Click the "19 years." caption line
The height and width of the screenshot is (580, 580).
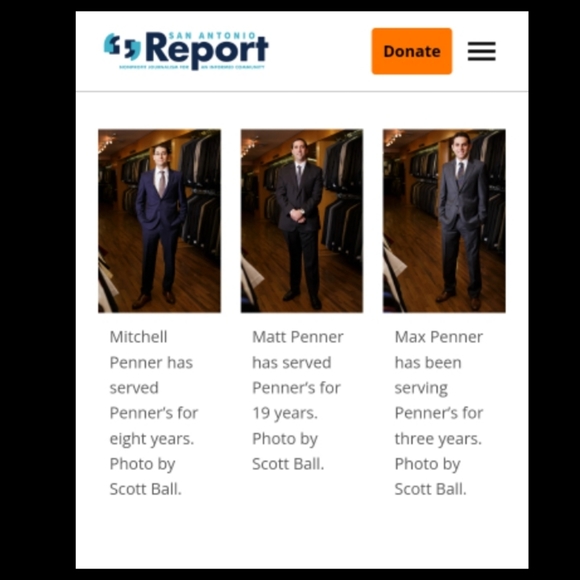pos(285,413)
